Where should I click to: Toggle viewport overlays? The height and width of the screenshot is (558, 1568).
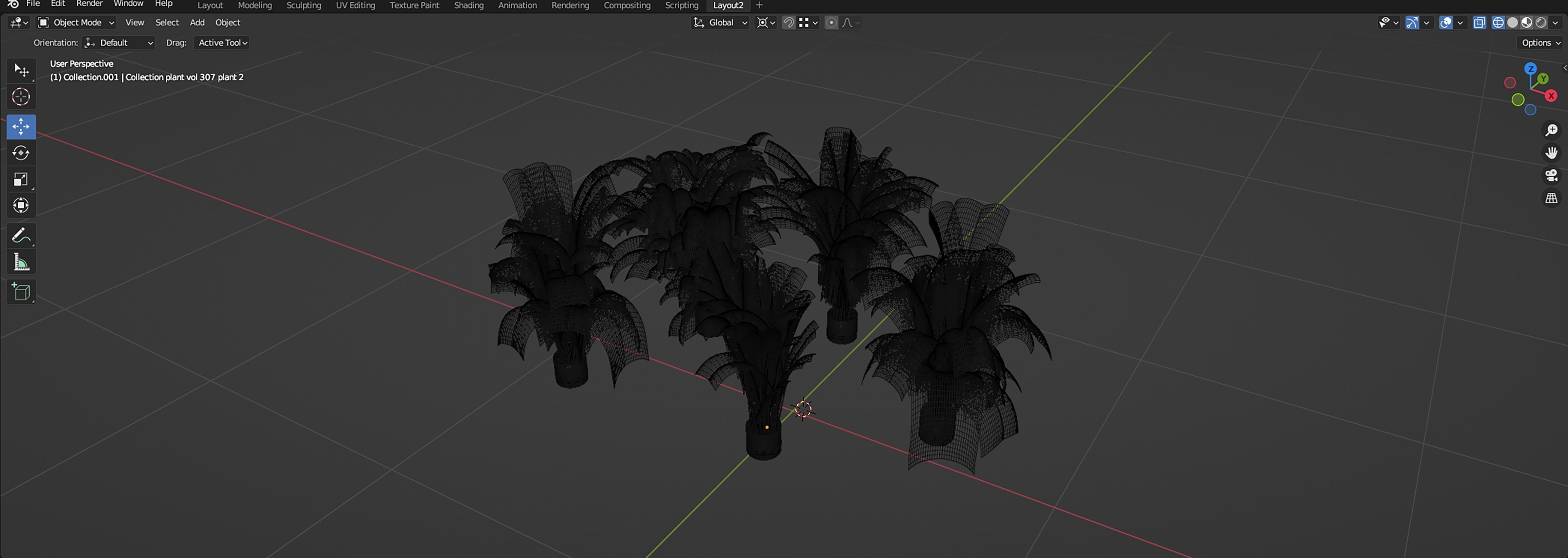click(x=1446, y=23)
